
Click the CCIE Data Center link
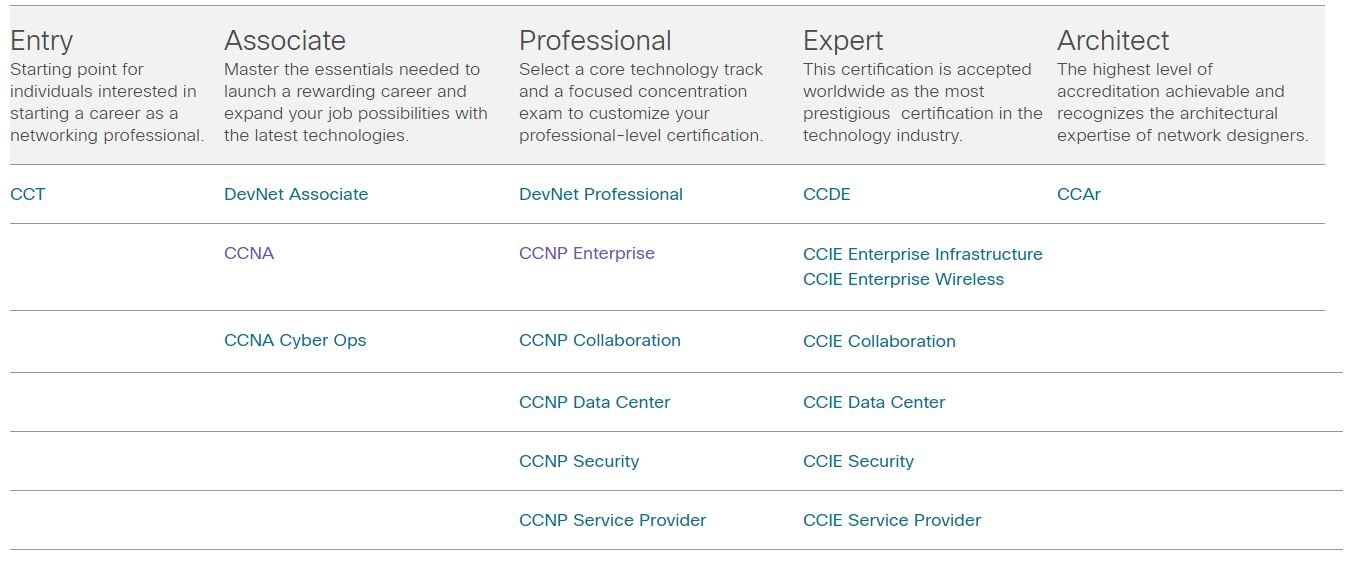click(874, 402)
